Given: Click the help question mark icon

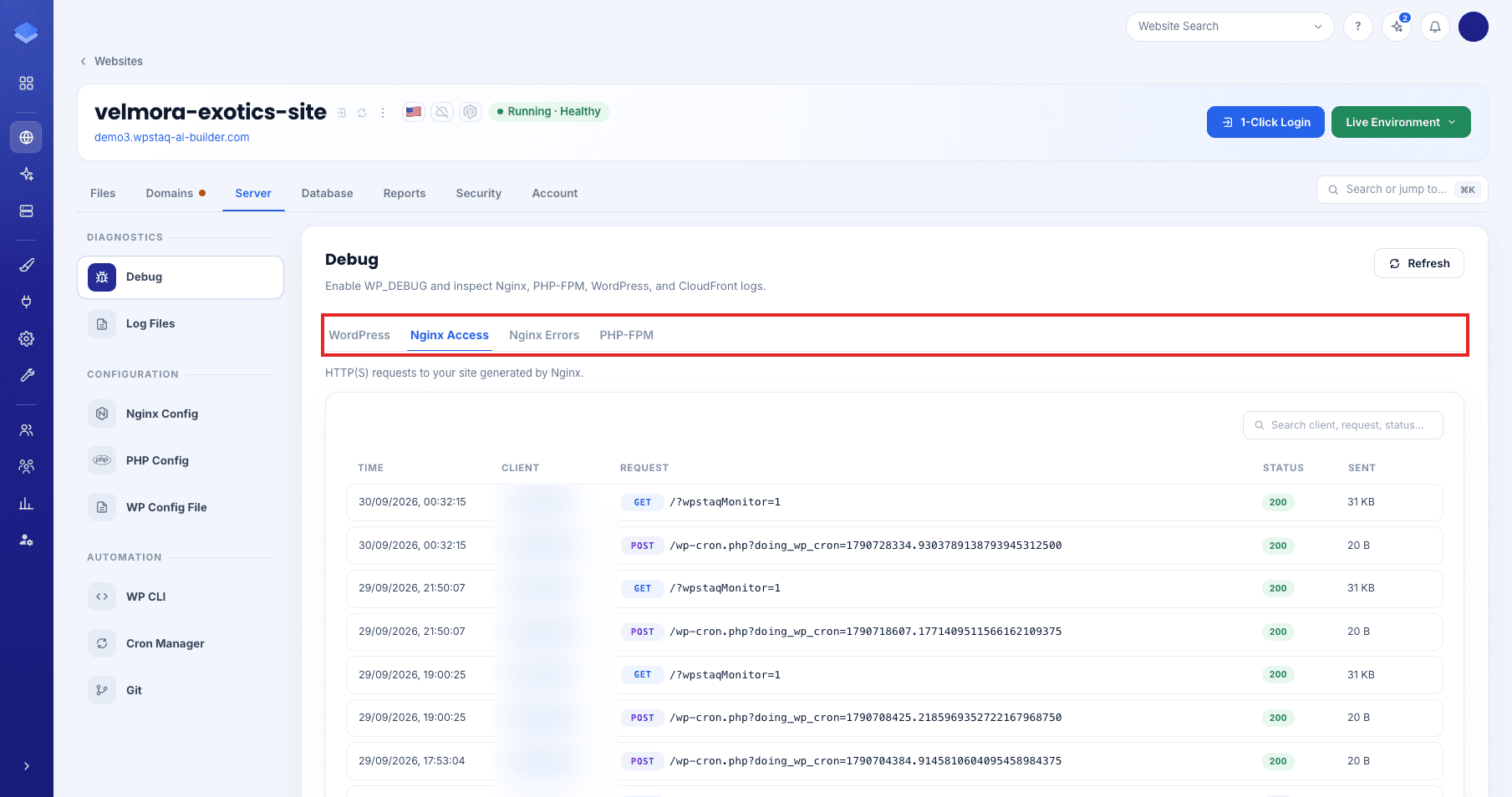Looking at the screenshot, I should [1358, 27].
